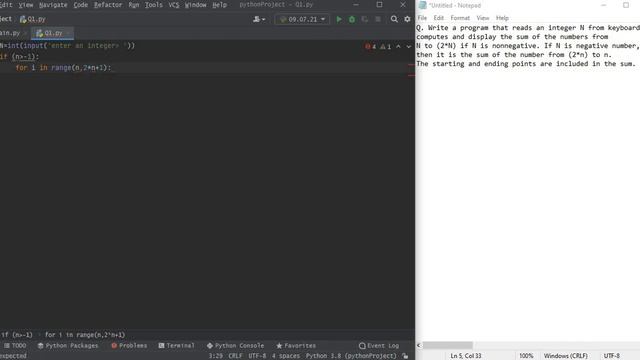Click the red errors count indicator
The height and width of the screenshot is (360, 640).
click(371, 47)
